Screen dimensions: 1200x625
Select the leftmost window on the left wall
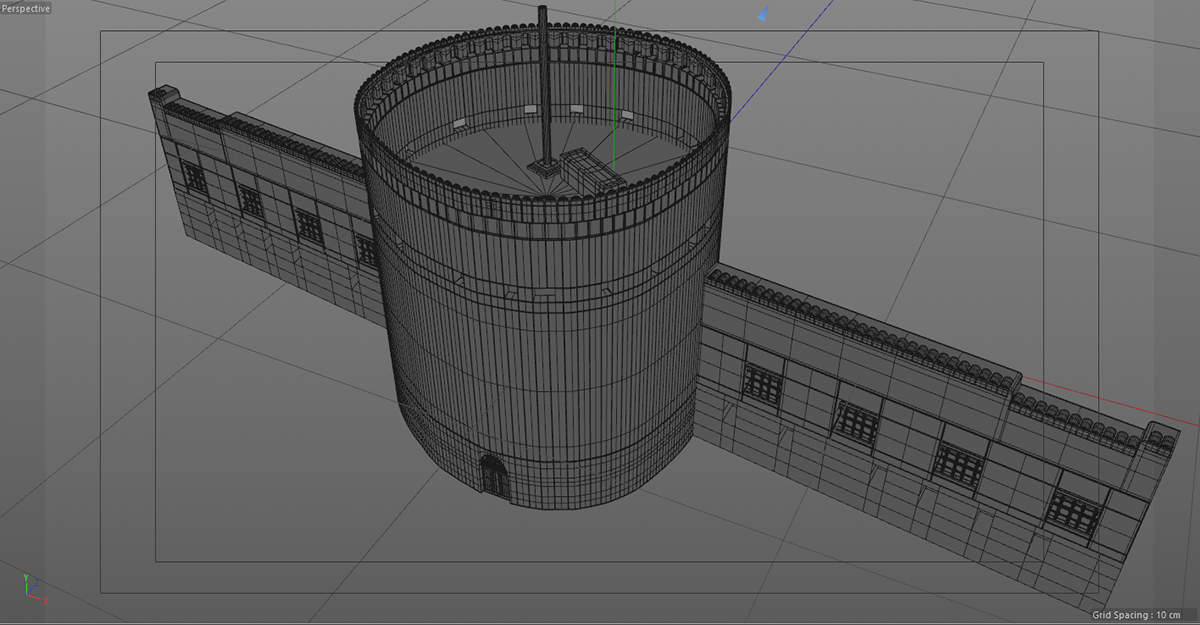coord(195,178)
